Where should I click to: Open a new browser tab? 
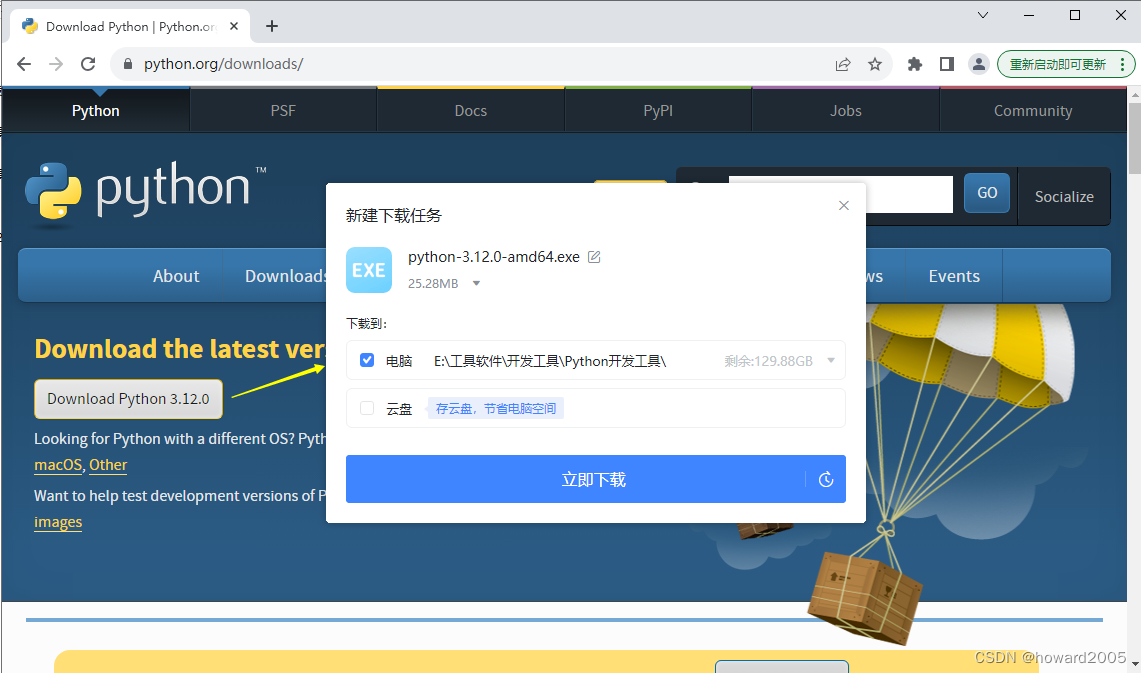coord(272,26)
